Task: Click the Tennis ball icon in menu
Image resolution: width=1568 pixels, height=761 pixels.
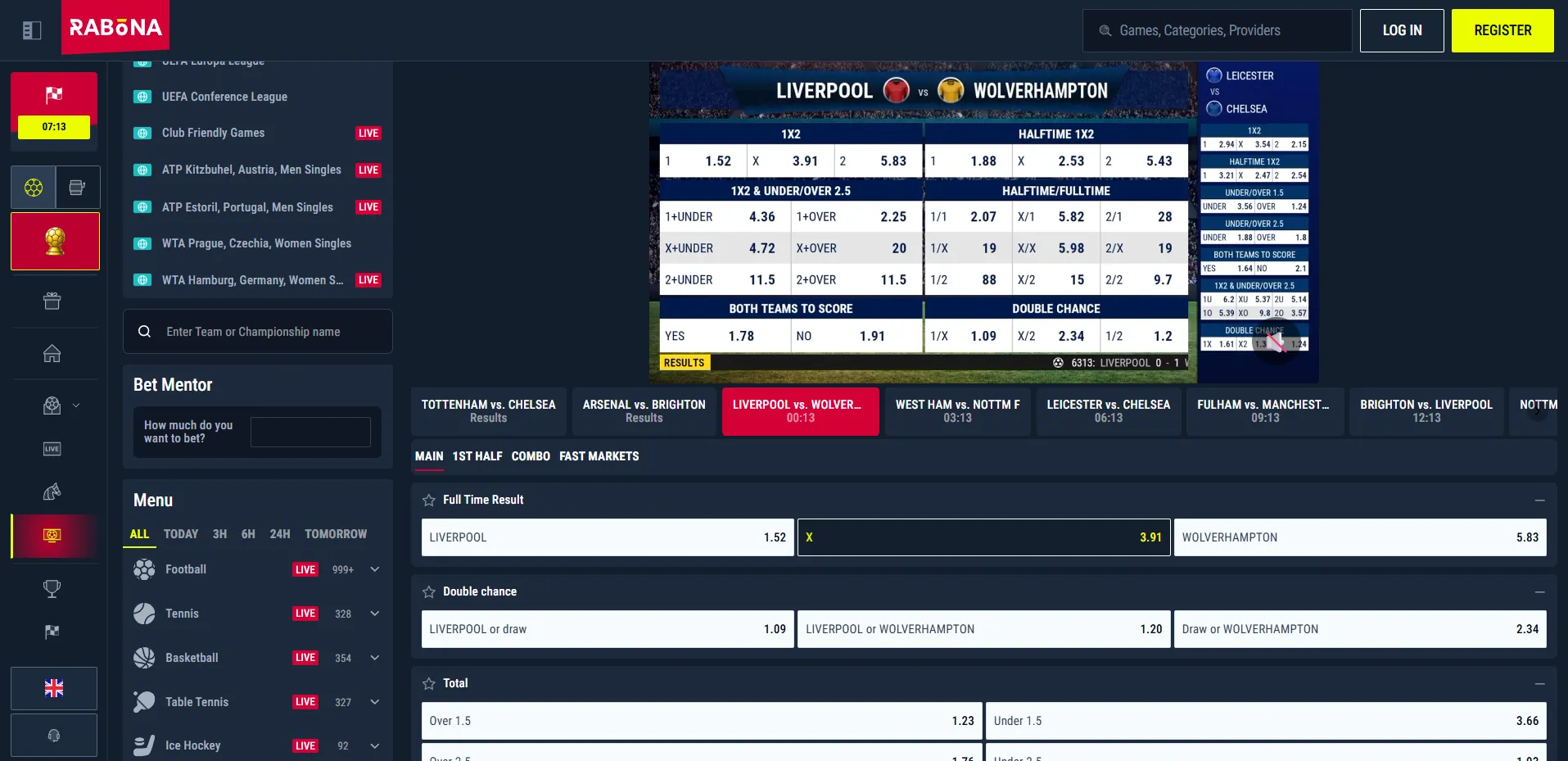Action: coord(144,614)
